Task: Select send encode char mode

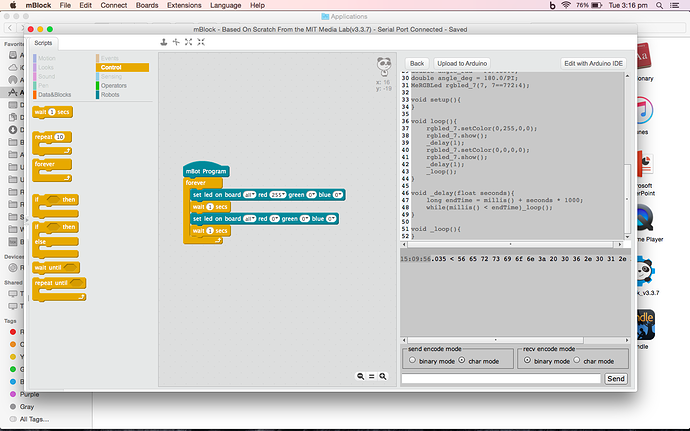Action: click(462, 360)
